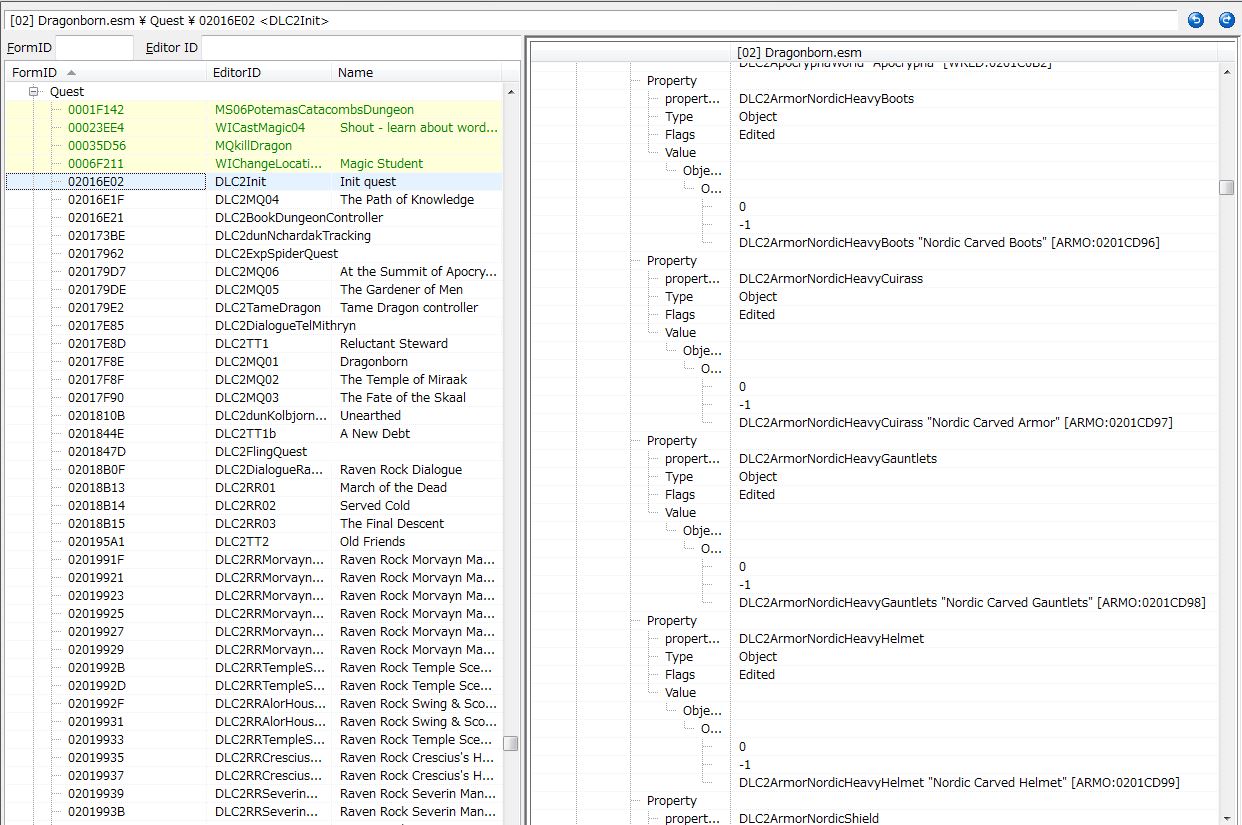
Task: Select DLC2DialogueTelMithryn record
Action: pyautogui.click(x=254, y=325)
